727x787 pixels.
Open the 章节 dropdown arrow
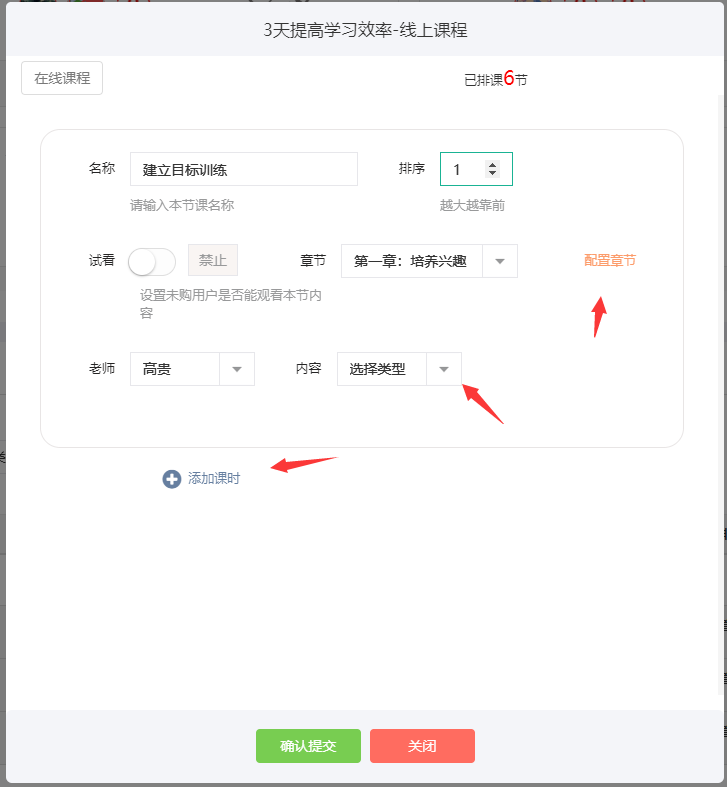[500, 261]
